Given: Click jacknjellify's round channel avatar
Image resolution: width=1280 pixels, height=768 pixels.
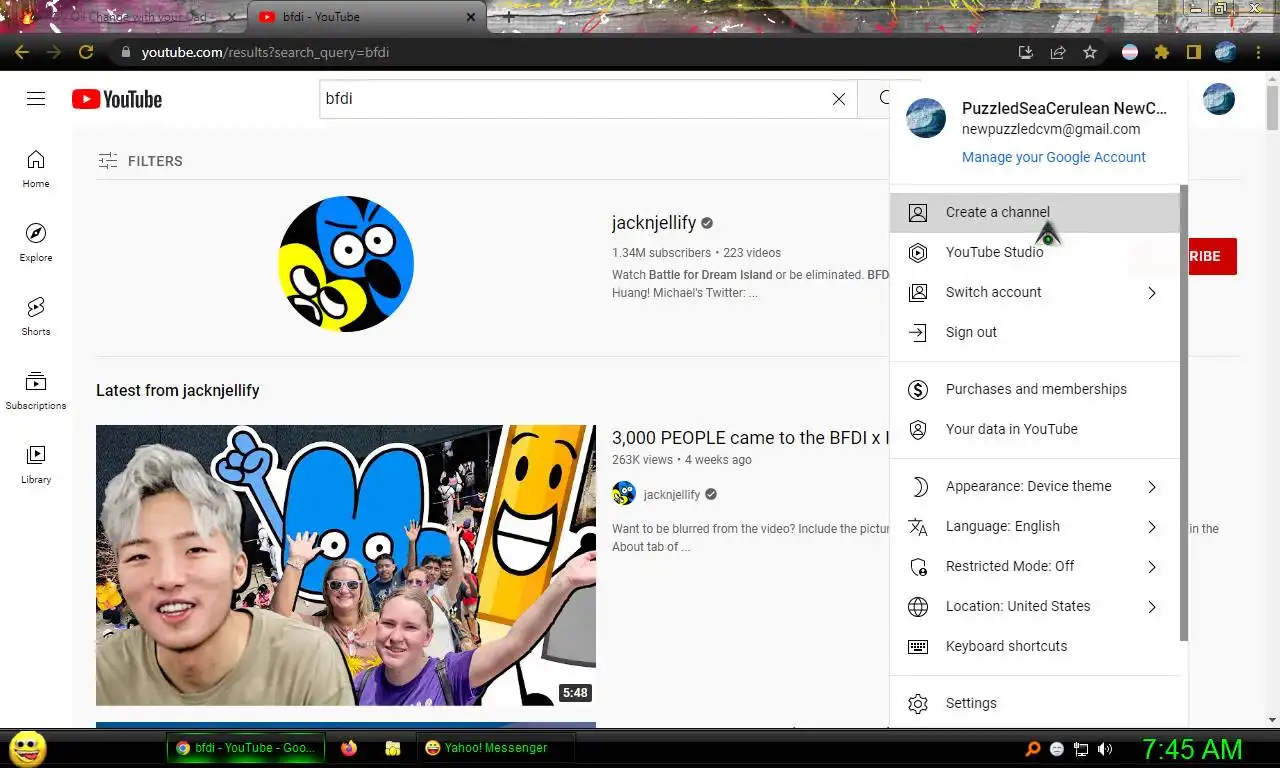Looking at the screenshot, I should point(346,264).
